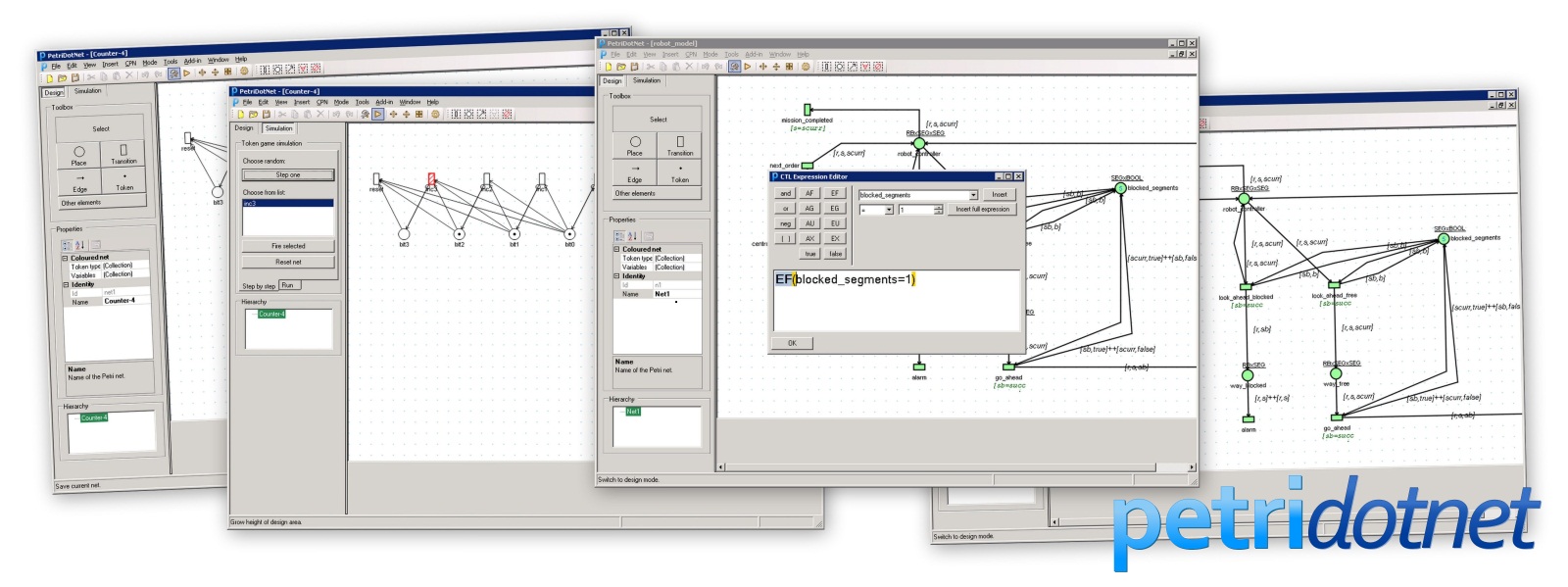The image size is (1568, 587).
Task: Click the gear icon in front Counter-4 toolbar
Action: point(436,115)
